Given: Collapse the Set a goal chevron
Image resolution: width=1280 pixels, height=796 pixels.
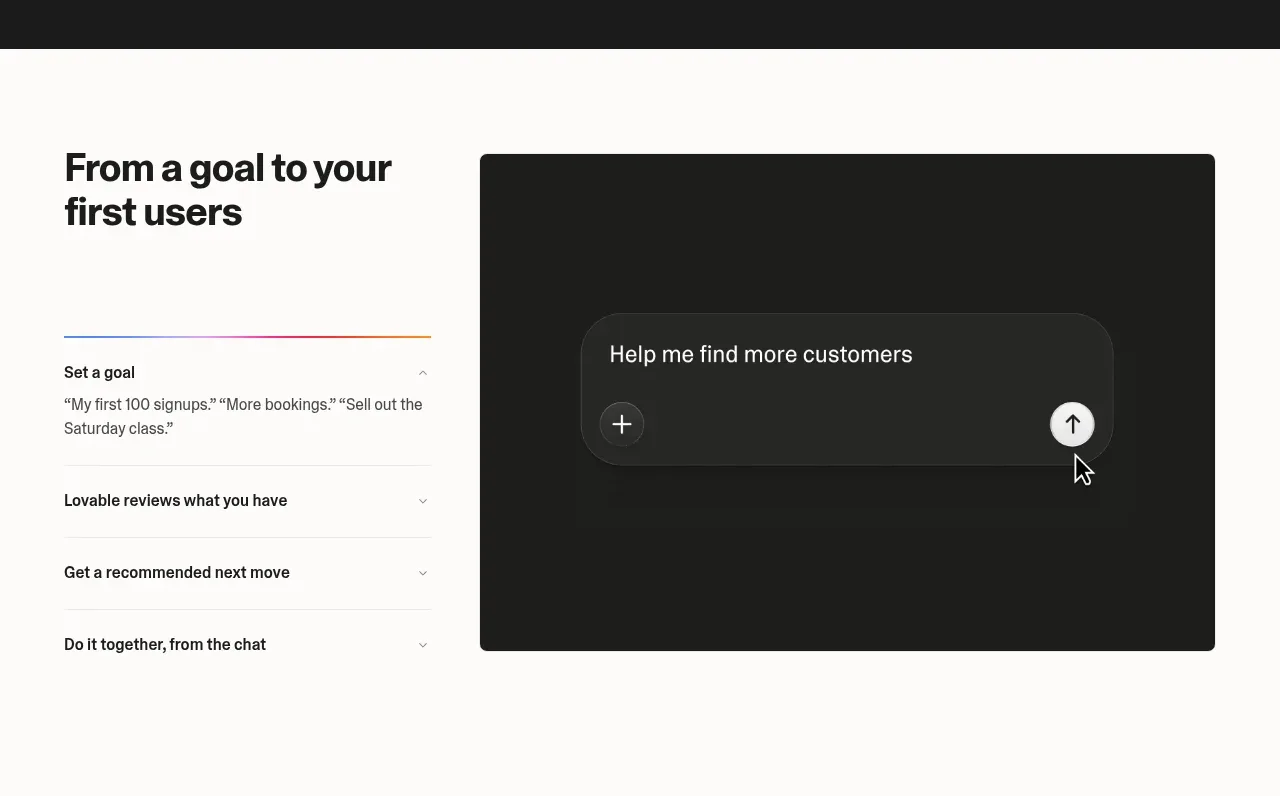Looking at the screenshot, I should [423, 373].
